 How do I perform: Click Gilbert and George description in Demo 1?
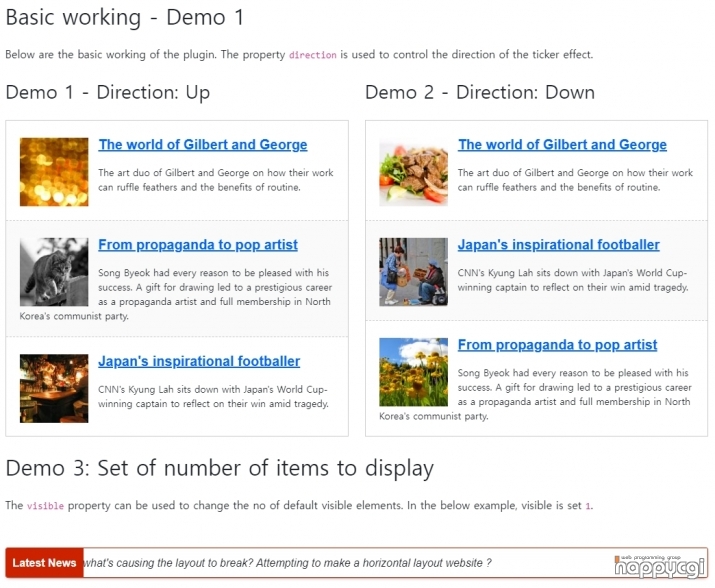216,180
